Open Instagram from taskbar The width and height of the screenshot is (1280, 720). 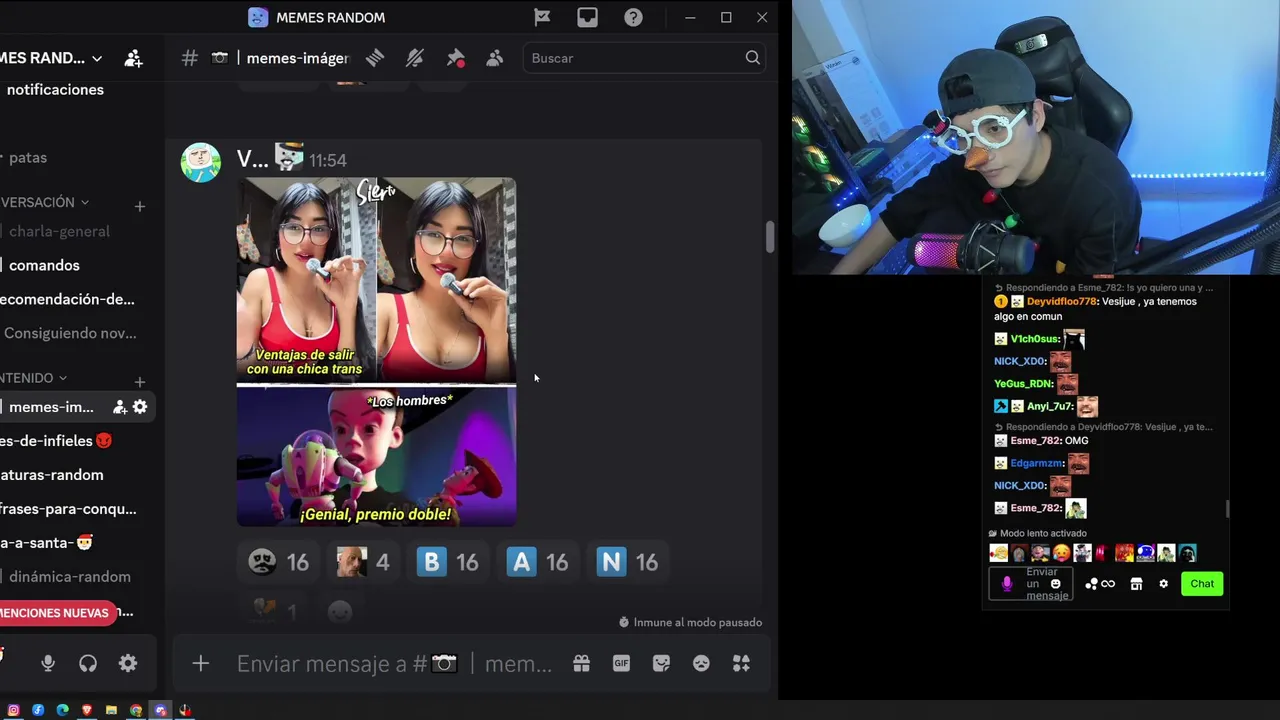13,710
